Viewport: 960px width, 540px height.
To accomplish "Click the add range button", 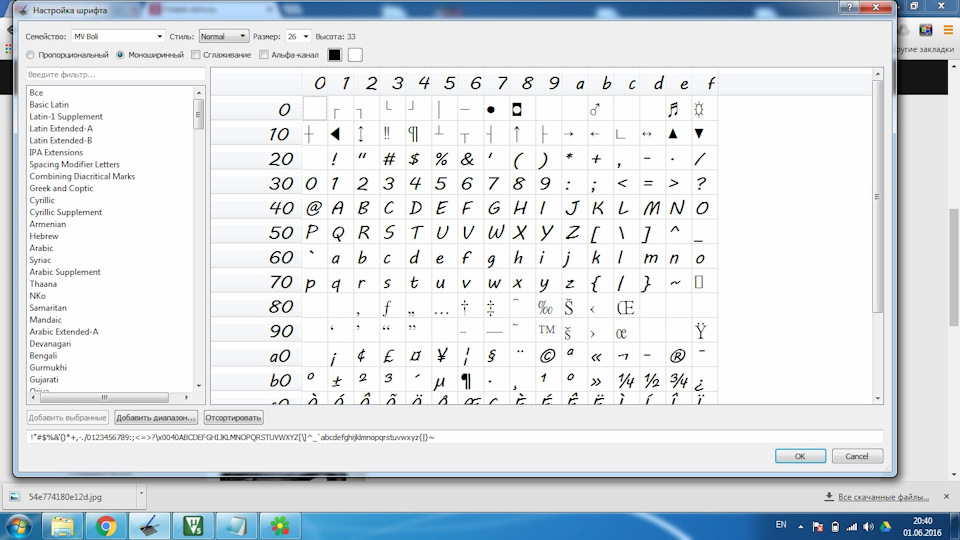I will point(156,418).
